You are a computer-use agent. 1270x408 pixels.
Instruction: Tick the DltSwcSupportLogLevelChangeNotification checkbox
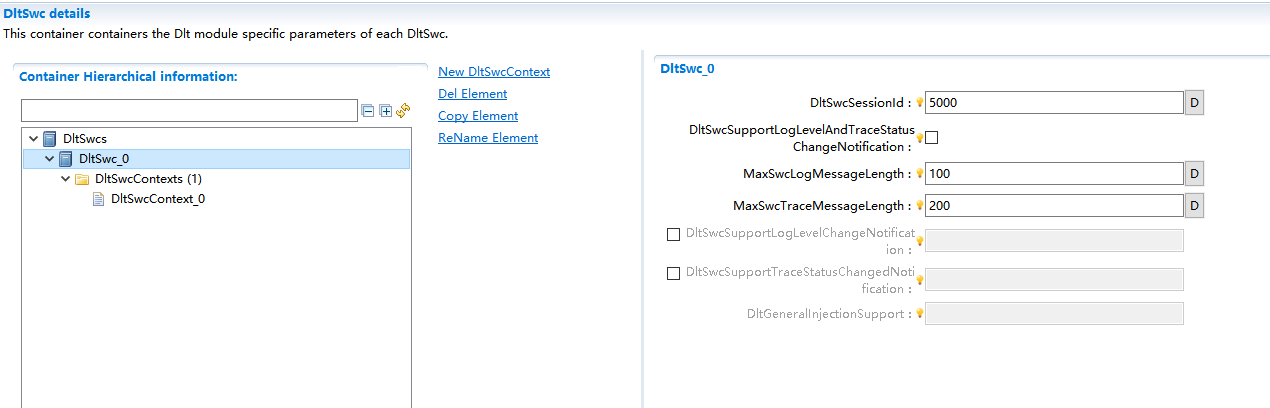tap(673, 234)
